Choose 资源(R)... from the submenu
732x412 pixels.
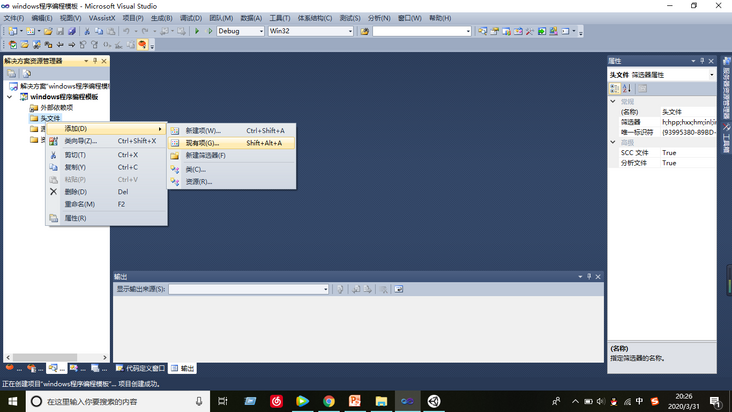pos(232,182)
